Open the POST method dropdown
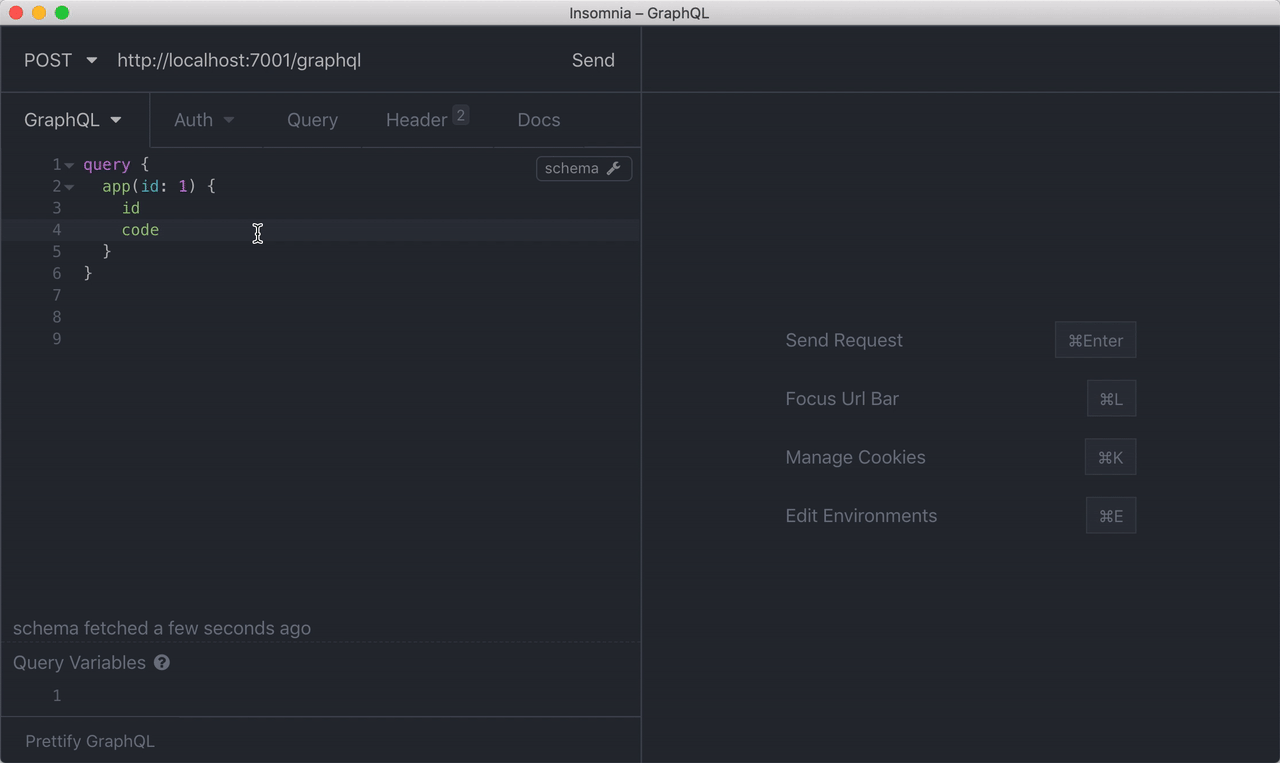1280x763 pixels. [60, 60]
